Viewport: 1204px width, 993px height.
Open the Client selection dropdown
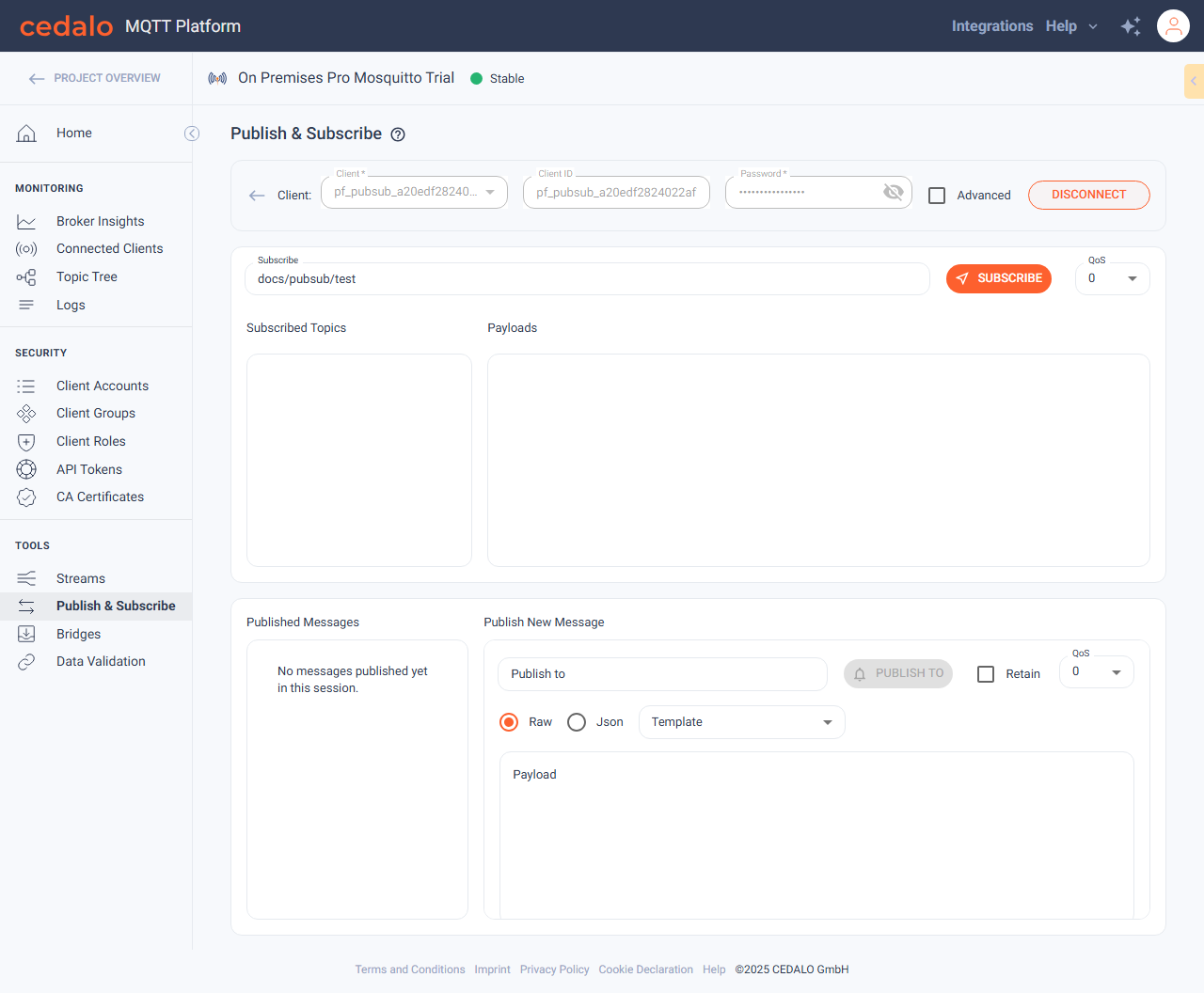(414, 192)
